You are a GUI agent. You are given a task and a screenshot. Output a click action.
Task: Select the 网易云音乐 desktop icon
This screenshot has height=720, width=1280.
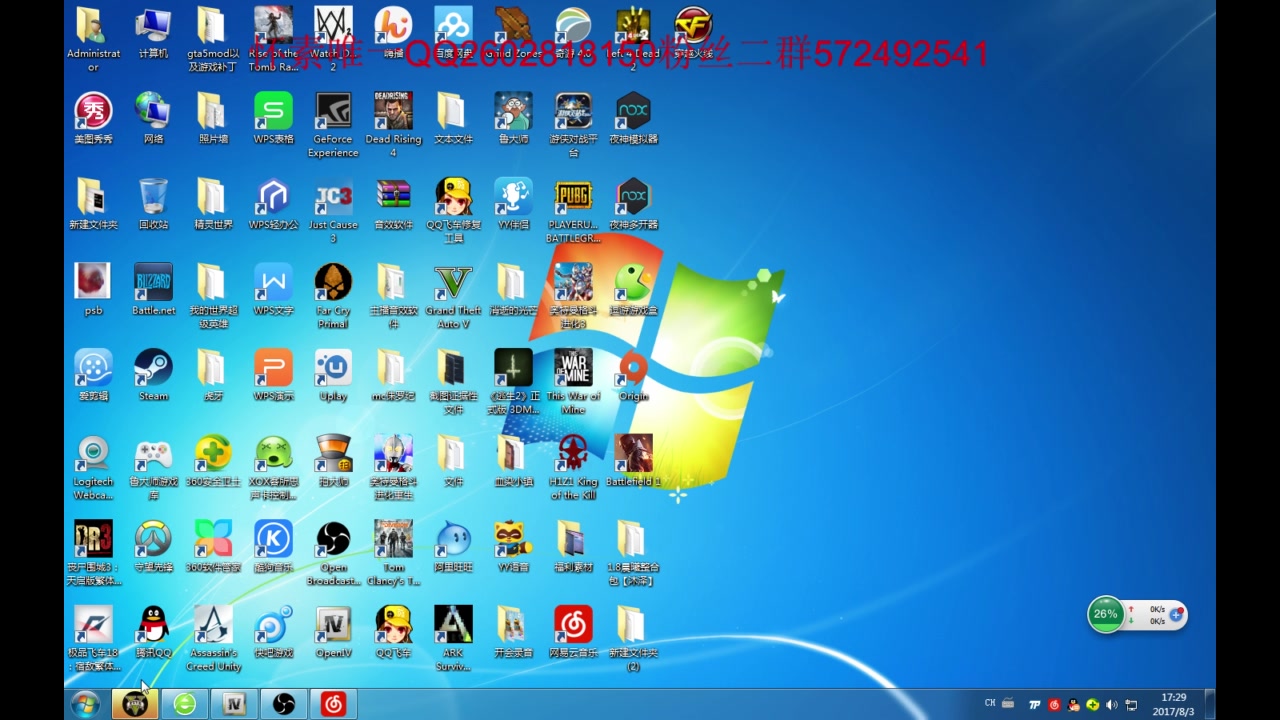[573, 632]
